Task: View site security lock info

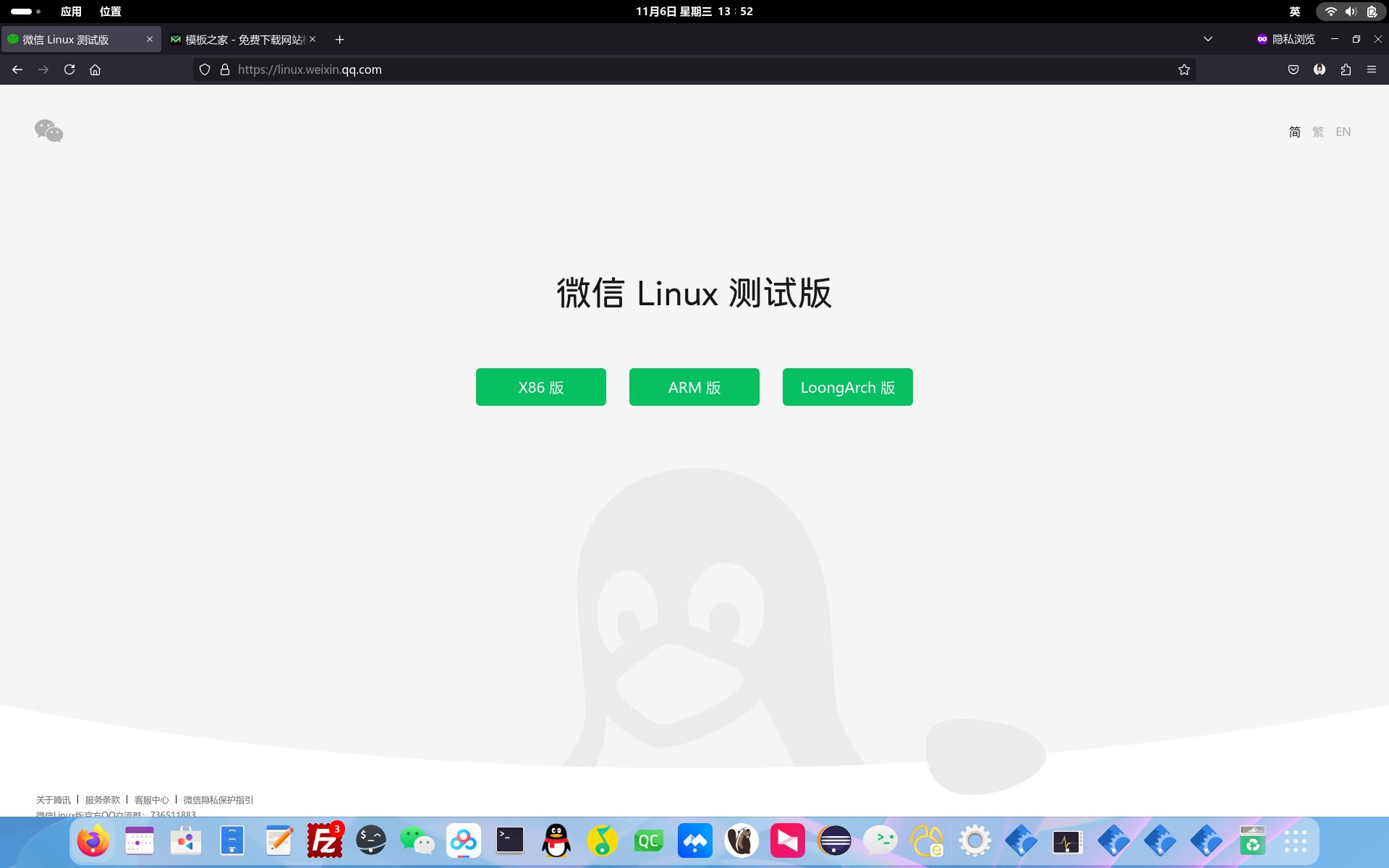Action: pyautogui.click(x=225, y=69)
